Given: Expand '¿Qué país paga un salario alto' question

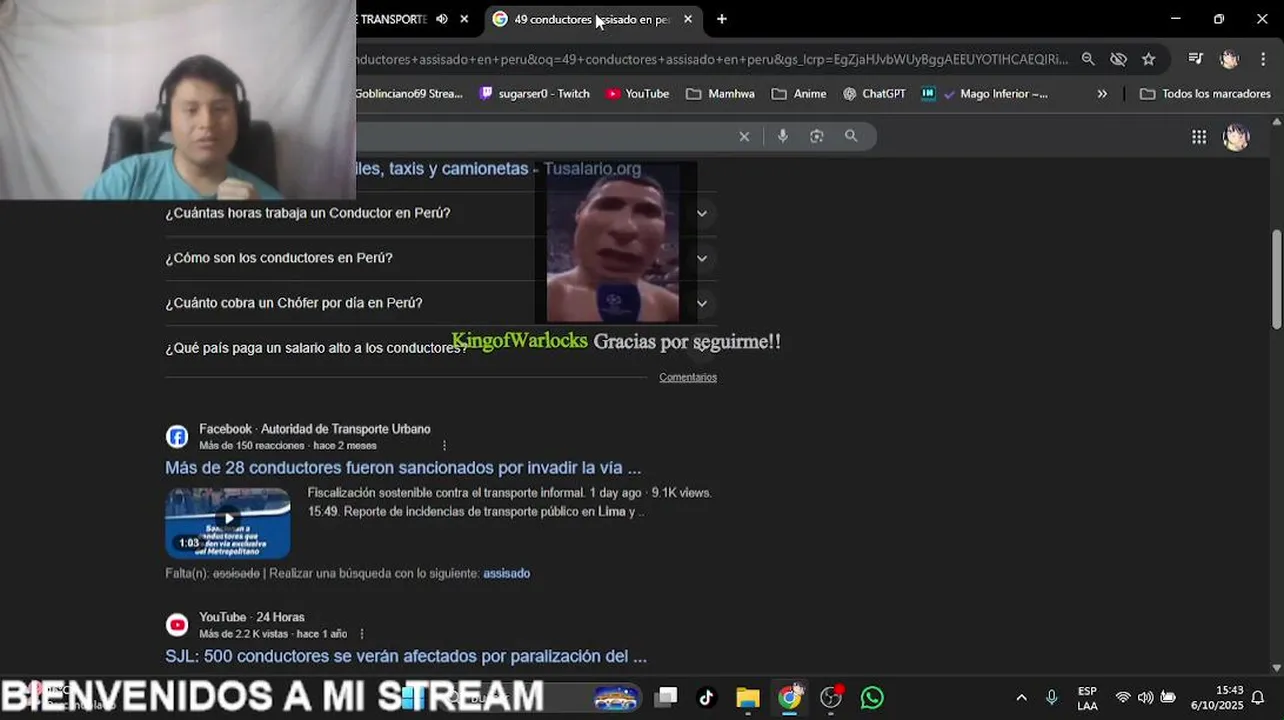Looking at the screenshot, I should pyautogui.click(x=441, y=348).
